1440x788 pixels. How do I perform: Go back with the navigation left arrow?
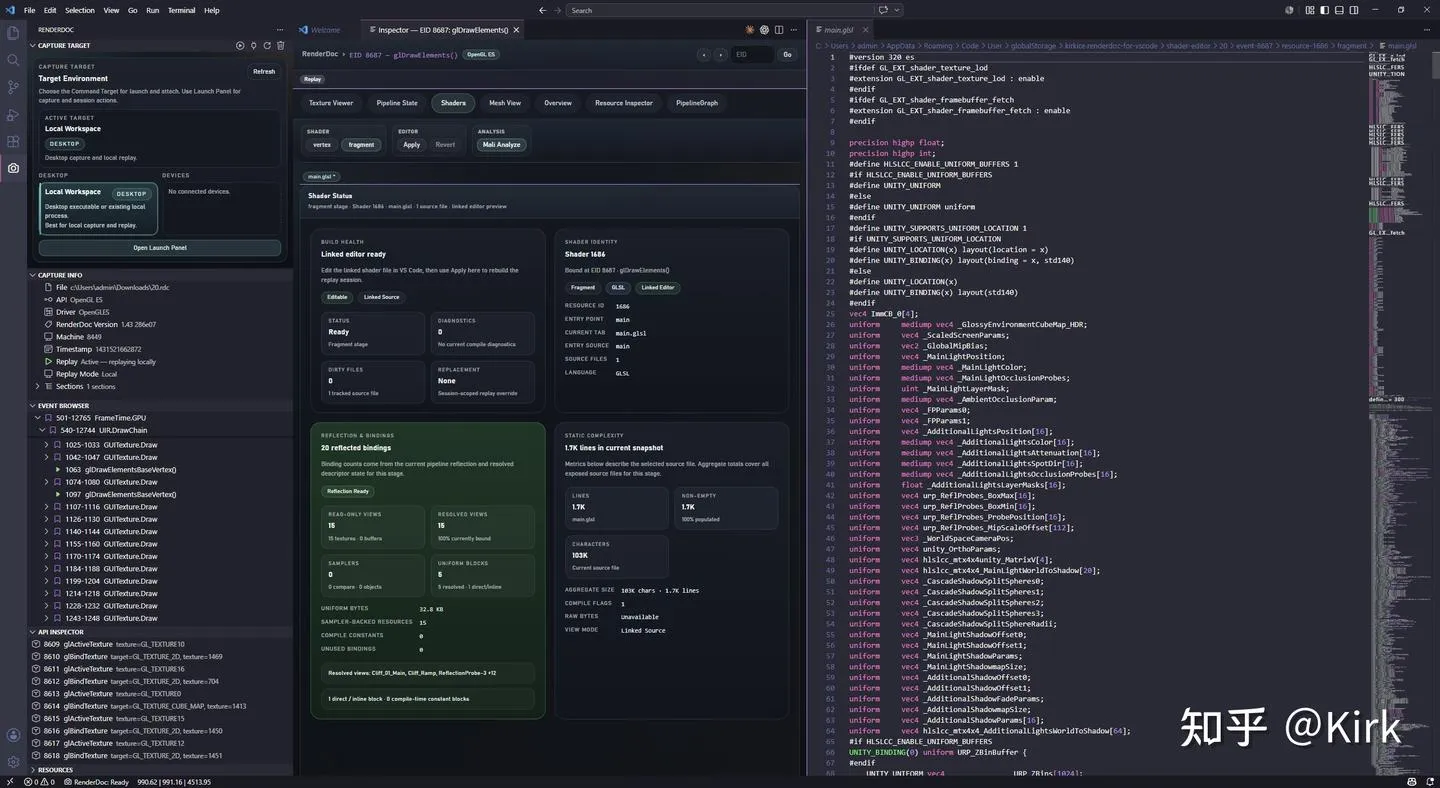[543, 10]
